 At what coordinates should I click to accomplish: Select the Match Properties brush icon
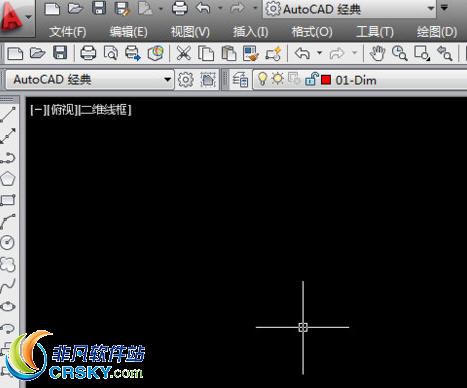(x=251, y=53)
